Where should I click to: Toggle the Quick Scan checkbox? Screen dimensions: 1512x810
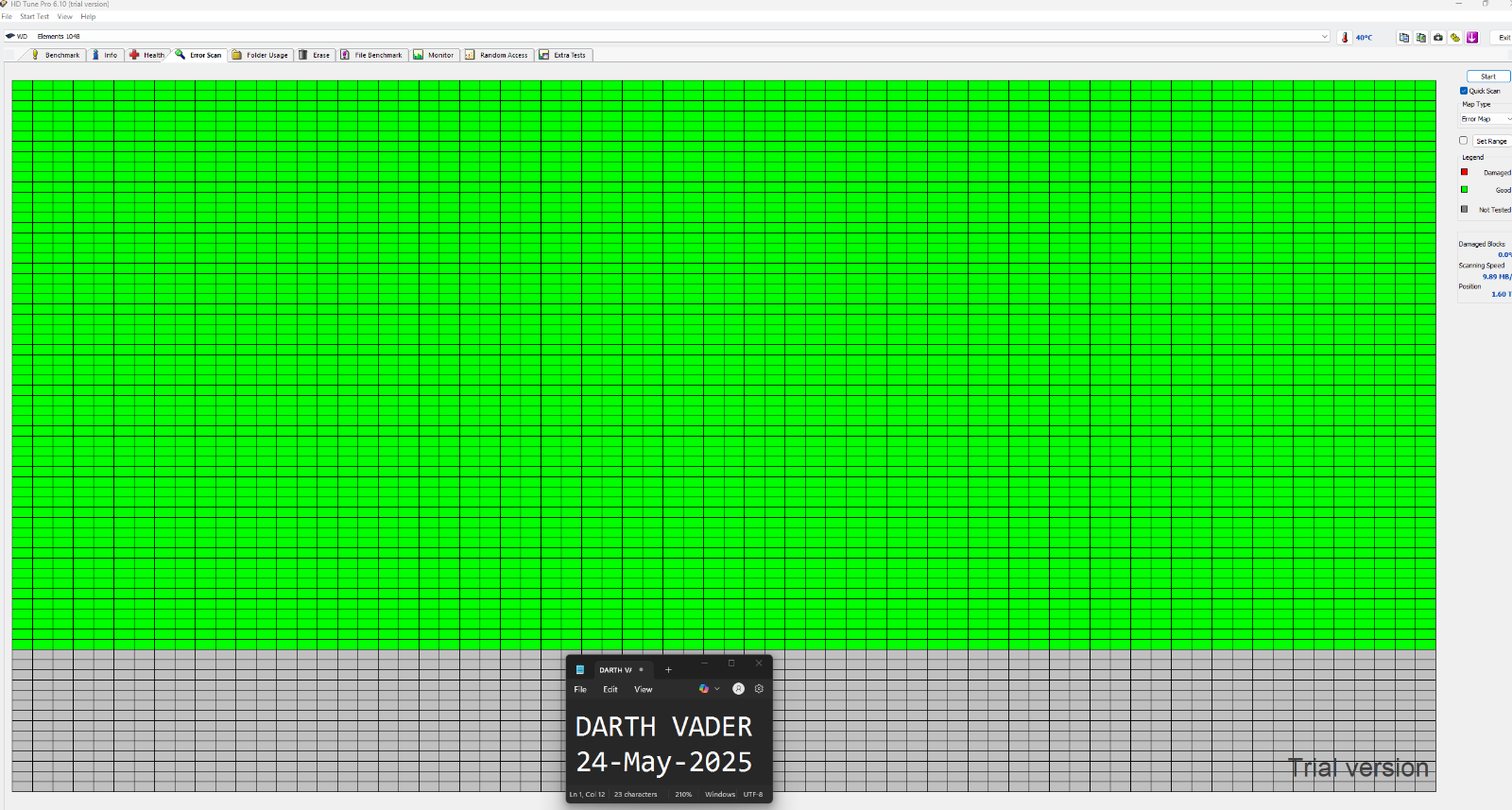(1464, 91)
